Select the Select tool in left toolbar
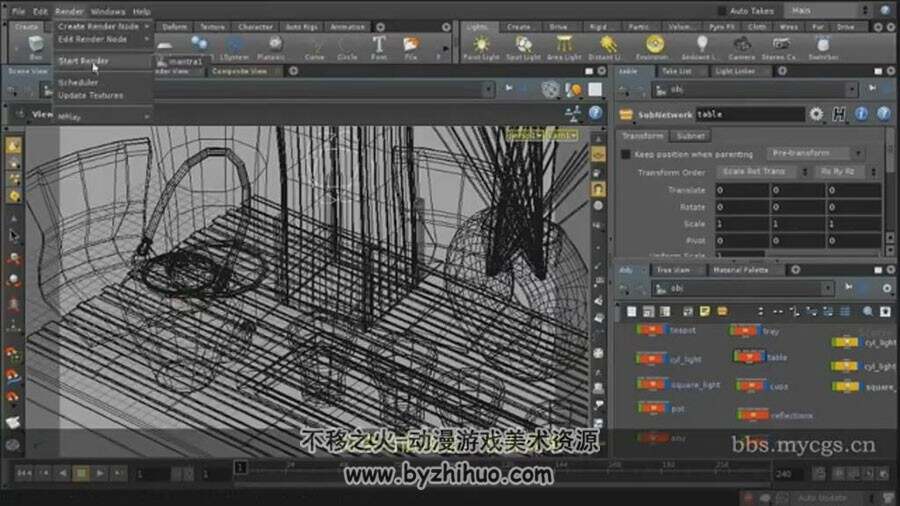900x506 pixels. point(13,236)
